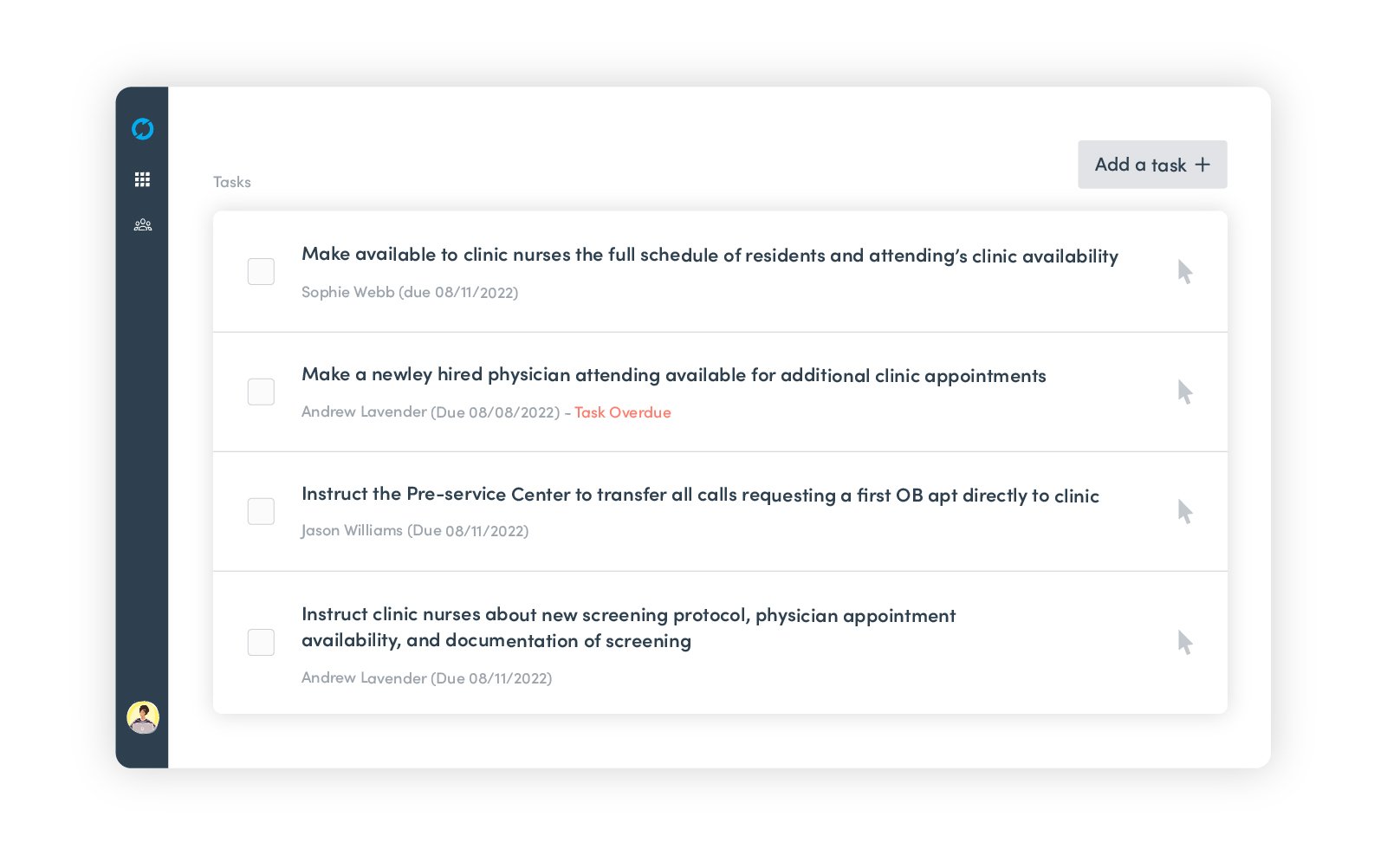Click the Tasks section heading
Image resolution: width=1387 pixels, height=868 pixels.
click(232, 182)
